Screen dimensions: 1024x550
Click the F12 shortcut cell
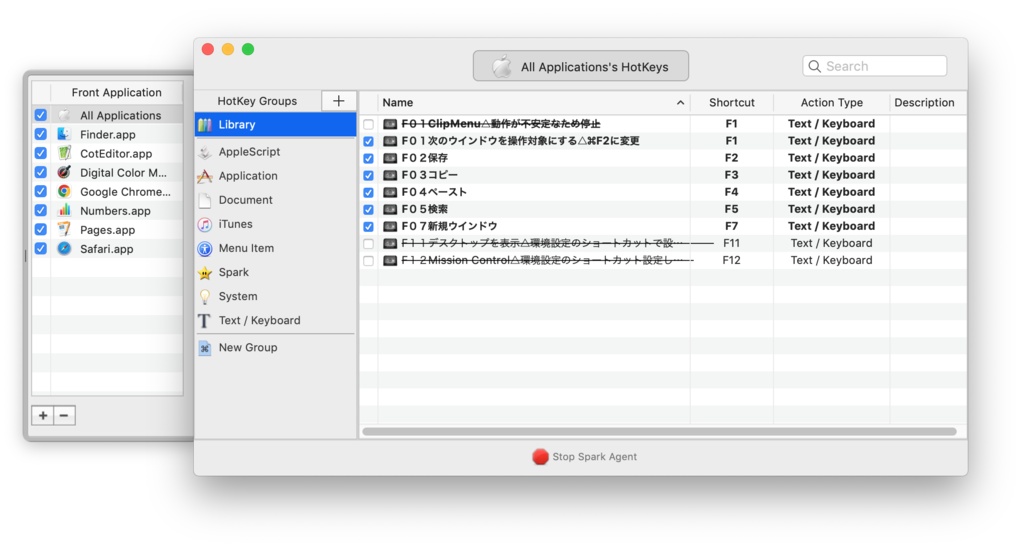(x=731, y=261)
